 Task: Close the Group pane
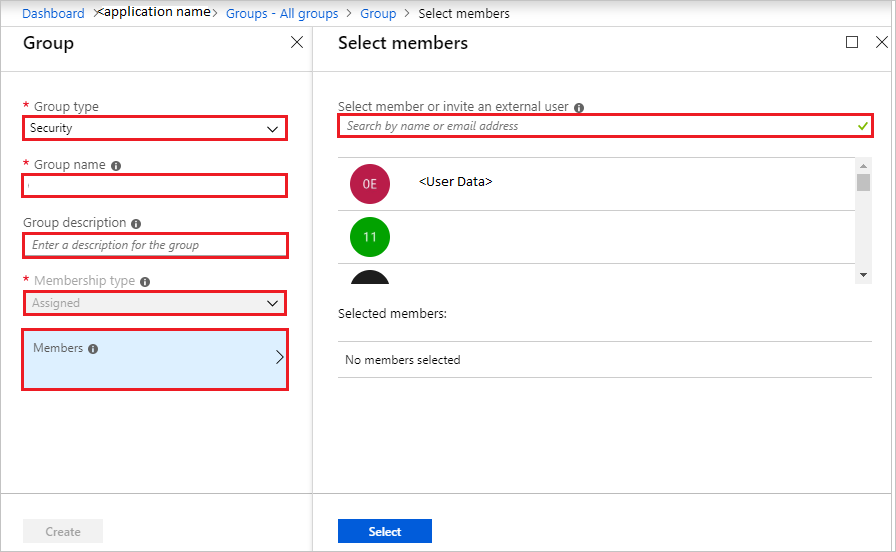(x=297, y=42)
